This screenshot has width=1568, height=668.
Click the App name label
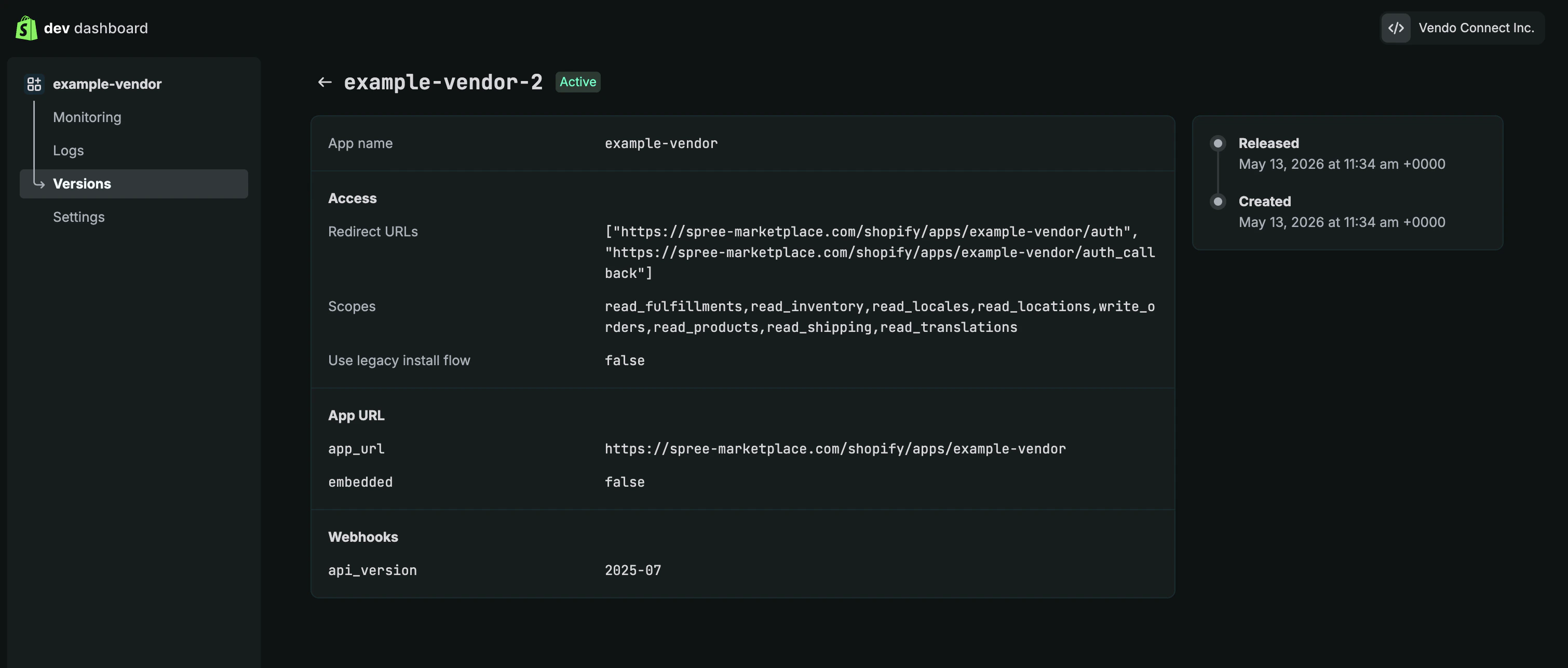(x=360, y=143)
